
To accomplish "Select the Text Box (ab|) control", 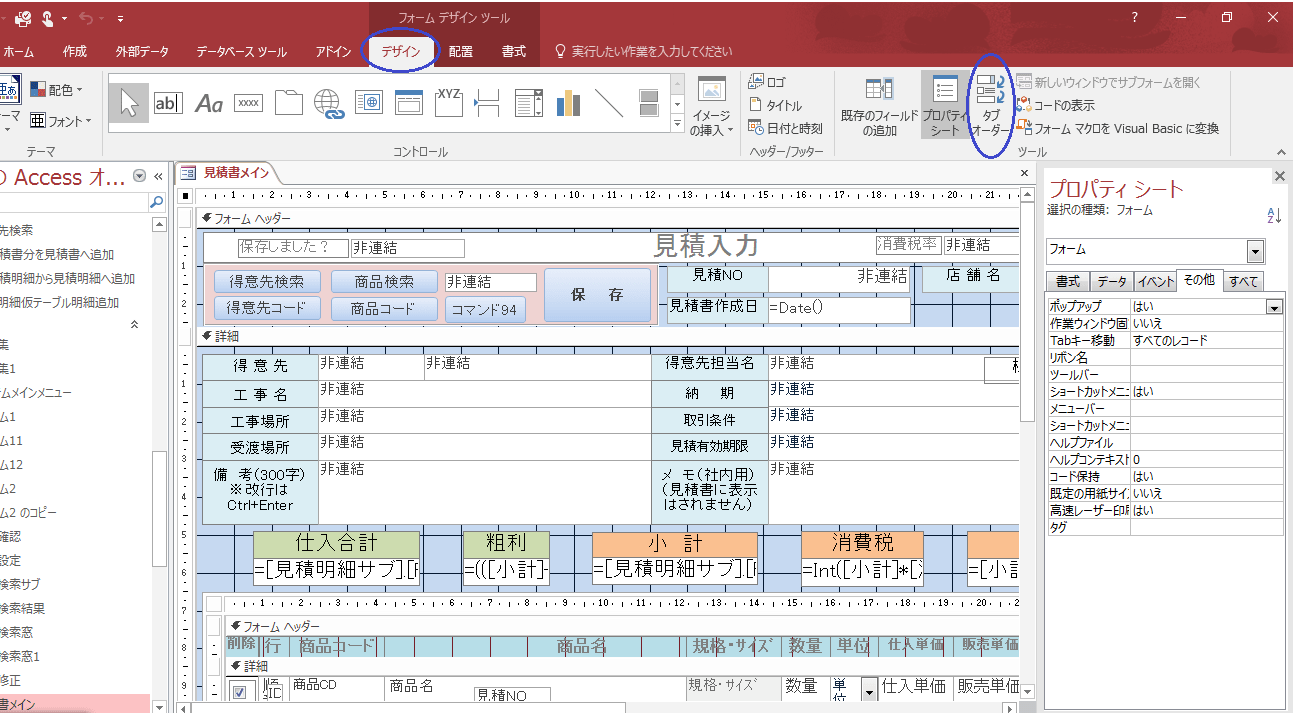I will point(168,103).
